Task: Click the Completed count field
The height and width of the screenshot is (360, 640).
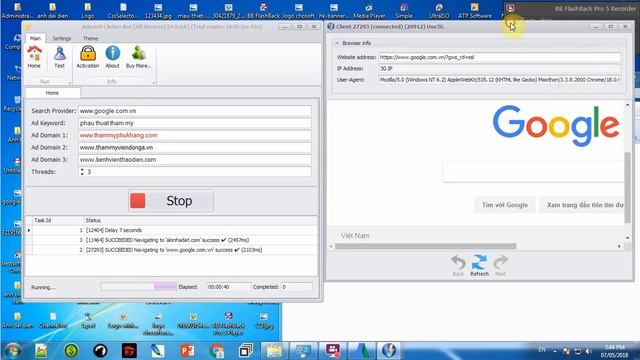Action: click(x=297, y=287)
